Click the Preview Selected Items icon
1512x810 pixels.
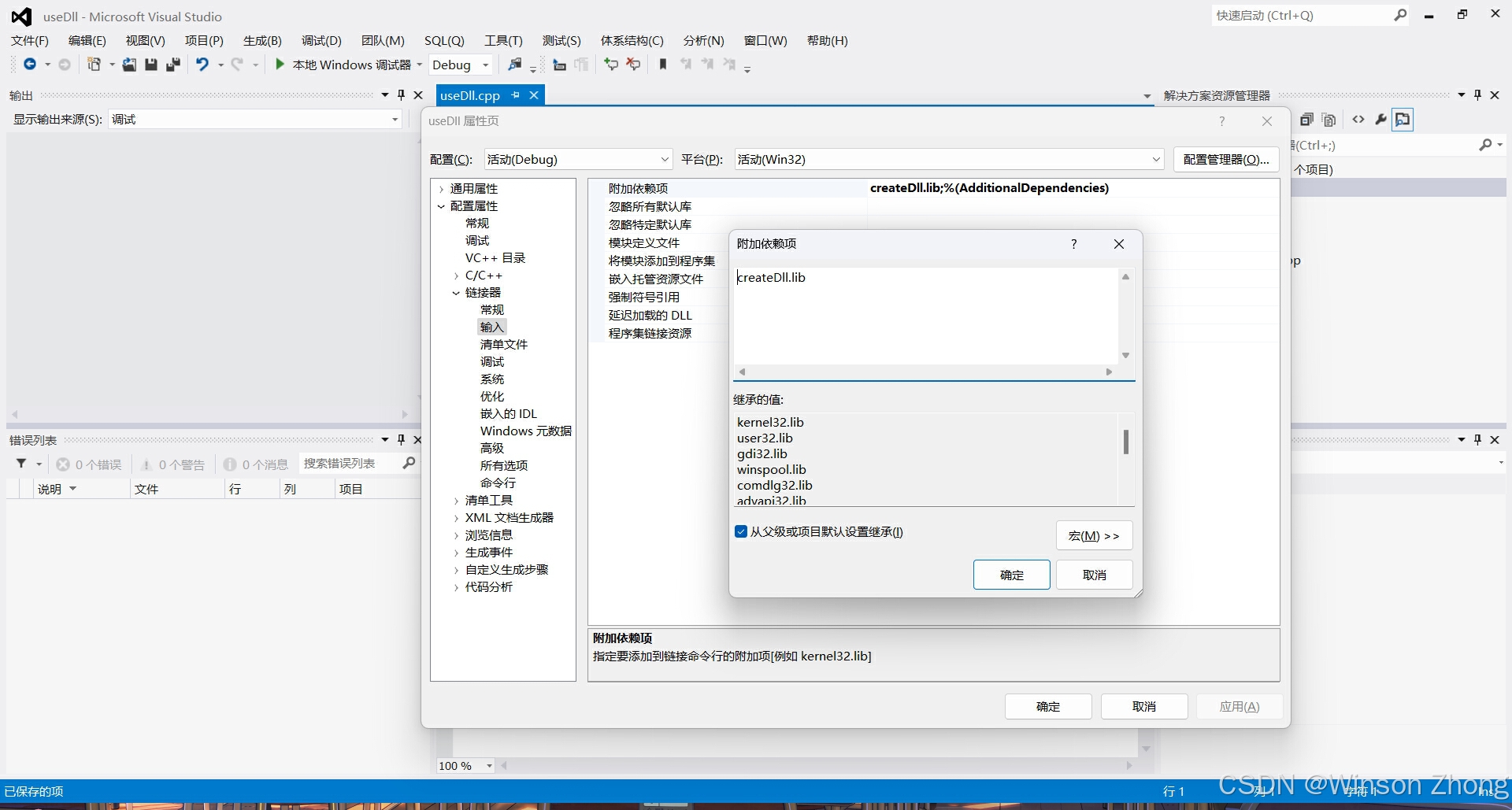[x=1403, y=120]
